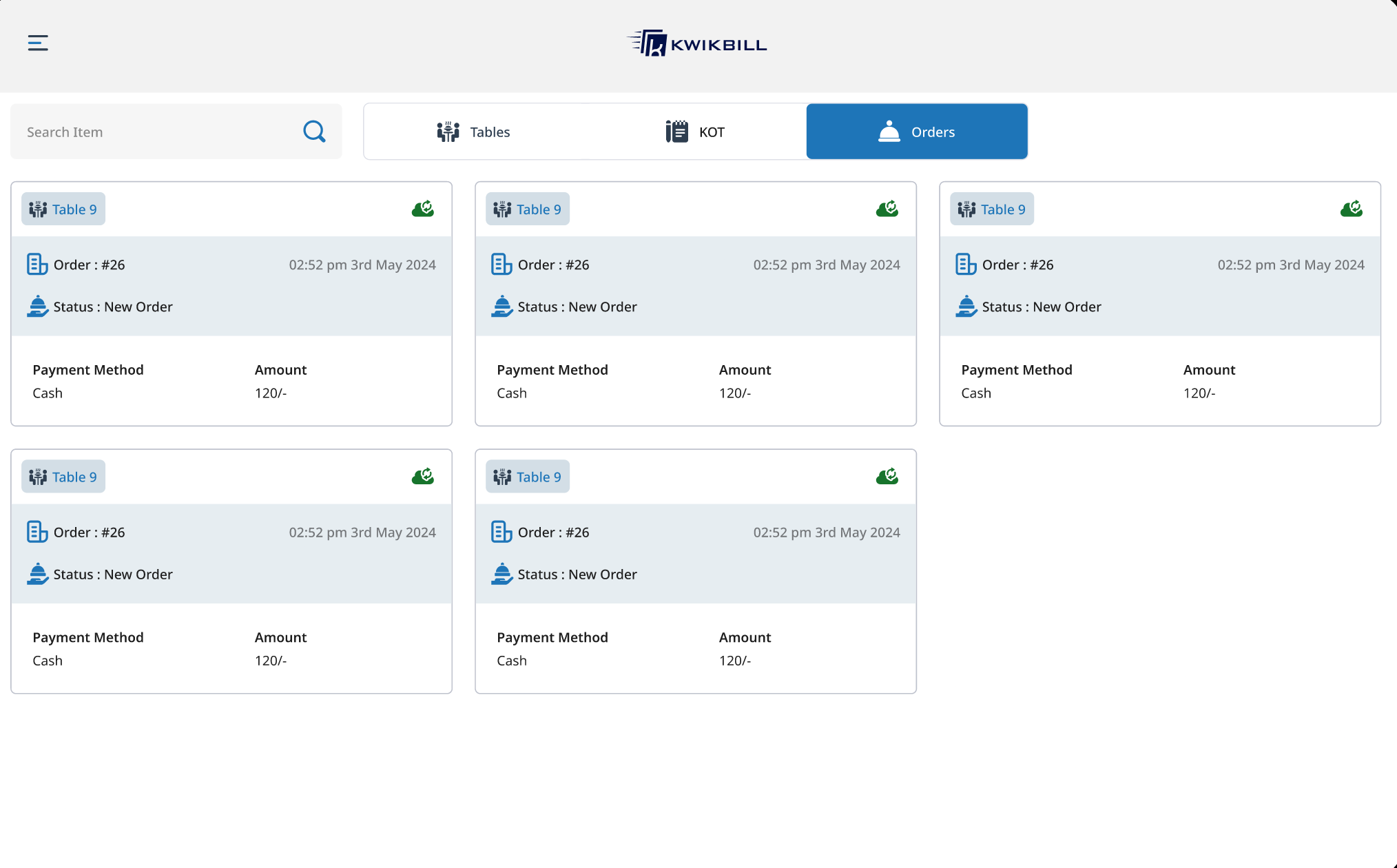
Task: Click the Orders tab's cloche icon
Action: (x=889, y=131)
